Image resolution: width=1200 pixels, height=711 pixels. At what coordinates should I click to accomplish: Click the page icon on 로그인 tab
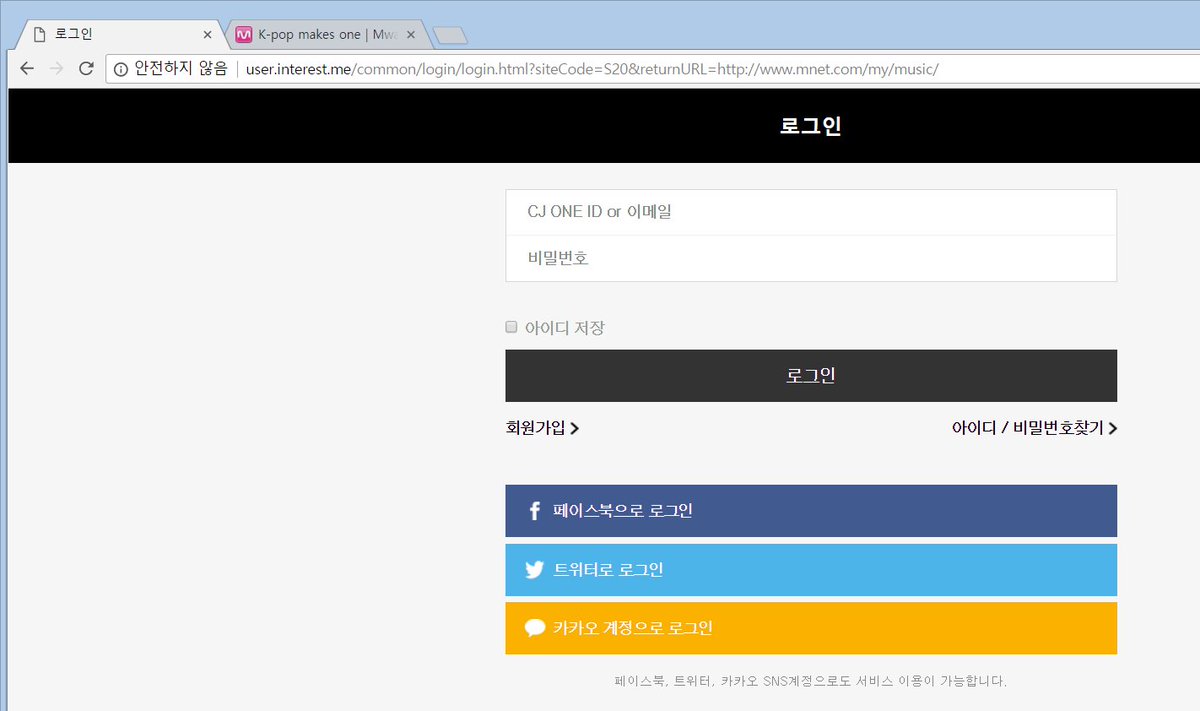coord(40,34)
